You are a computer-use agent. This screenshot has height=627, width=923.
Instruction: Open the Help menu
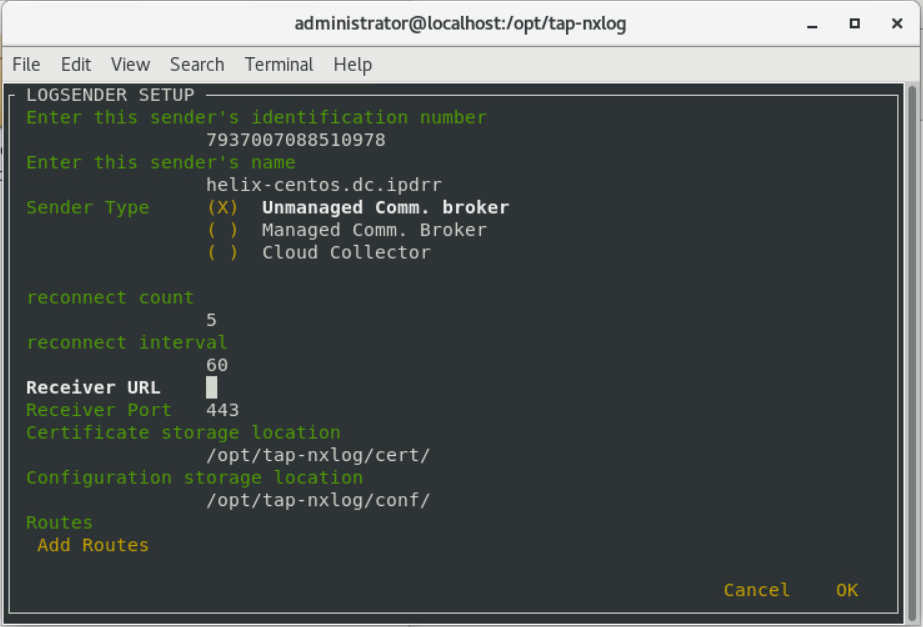352,64
